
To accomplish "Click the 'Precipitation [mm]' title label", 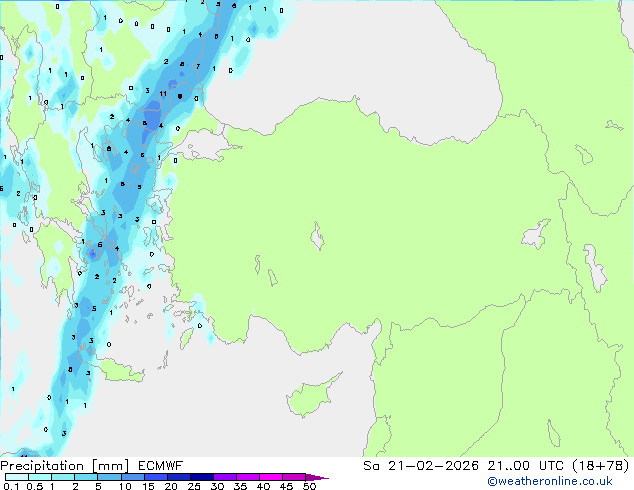I will 65,466.
